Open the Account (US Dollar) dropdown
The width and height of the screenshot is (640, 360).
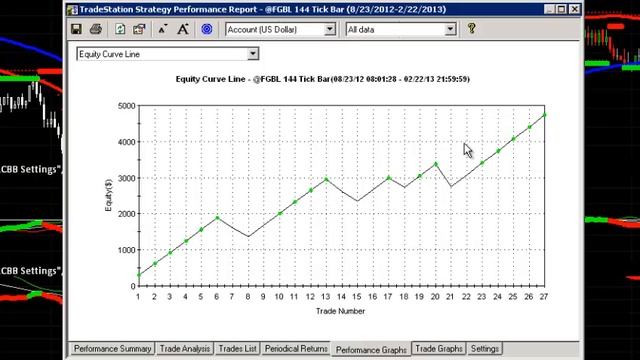click(x=330, y=29)
